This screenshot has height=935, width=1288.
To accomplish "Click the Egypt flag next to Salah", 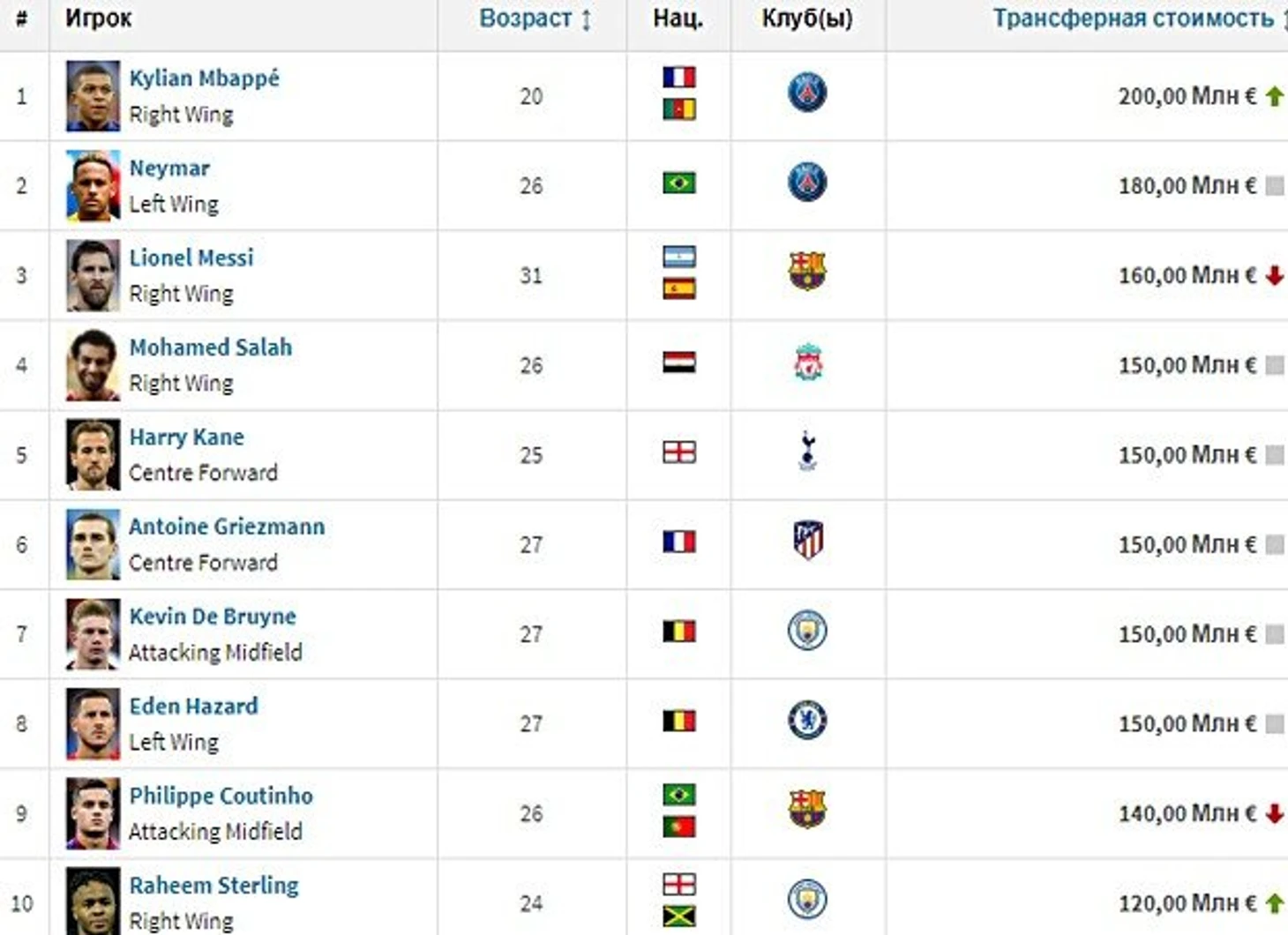I will coord(679,363).
